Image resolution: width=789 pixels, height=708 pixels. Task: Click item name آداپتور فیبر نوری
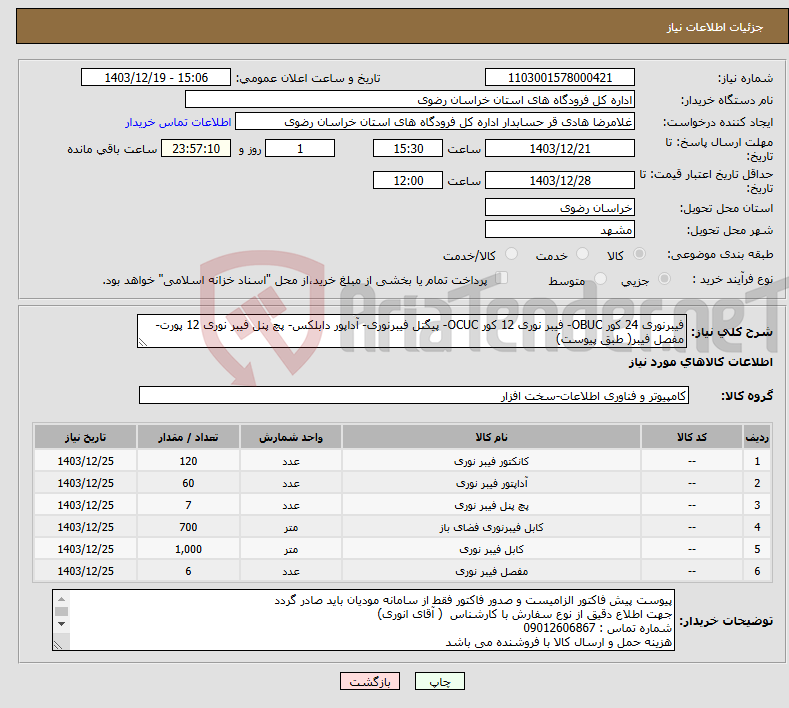(491, 483)
